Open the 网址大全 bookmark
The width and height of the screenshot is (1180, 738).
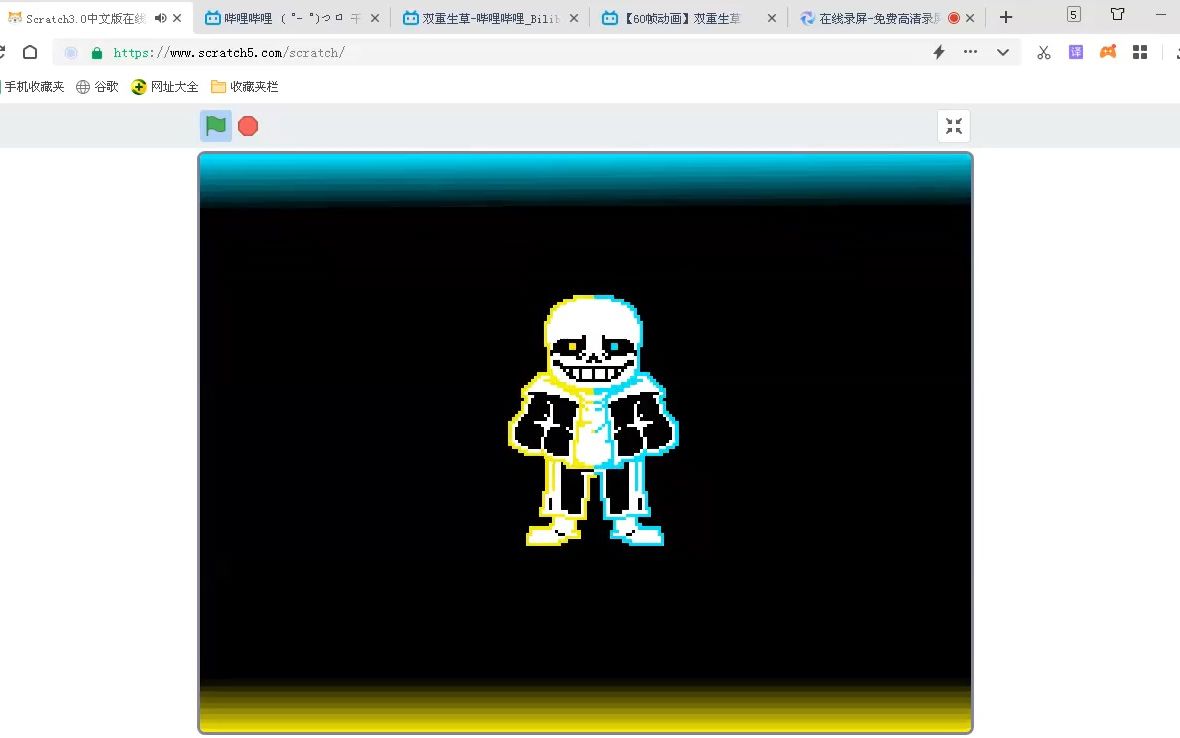click(x=165, y=87)
